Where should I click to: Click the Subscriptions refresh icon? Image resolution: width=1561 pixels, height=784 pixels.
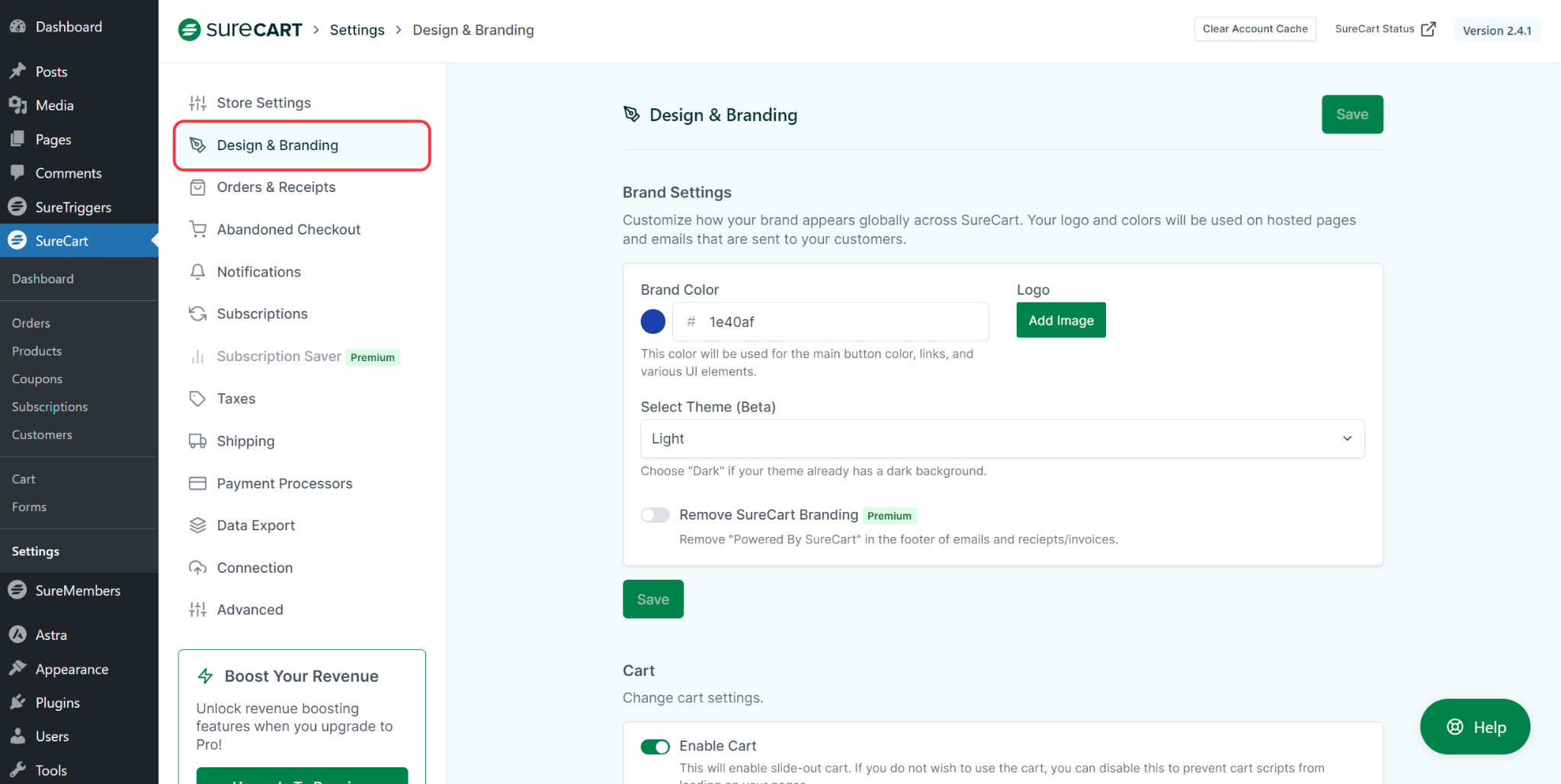click(198, 314)
